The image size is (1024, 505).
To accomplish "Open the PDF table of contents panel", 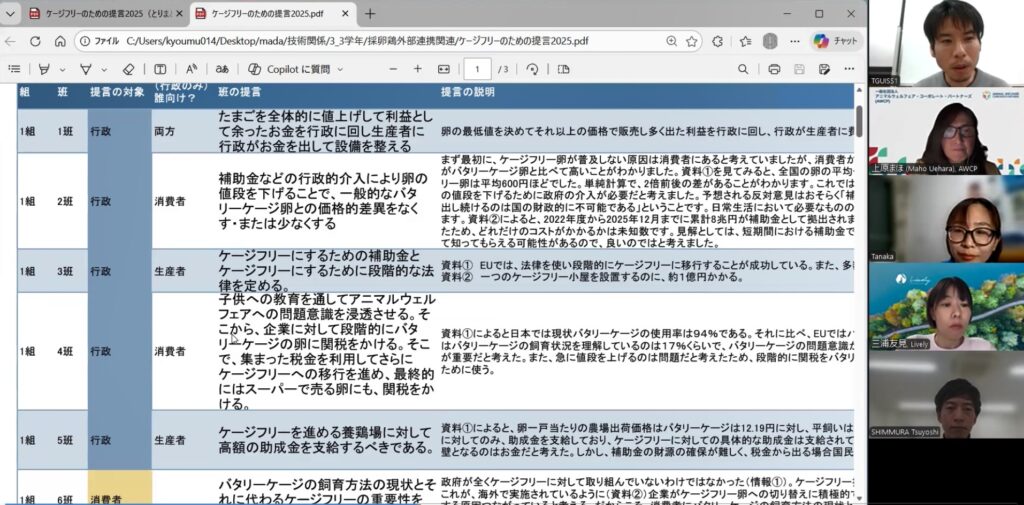I will pos(14,69).
